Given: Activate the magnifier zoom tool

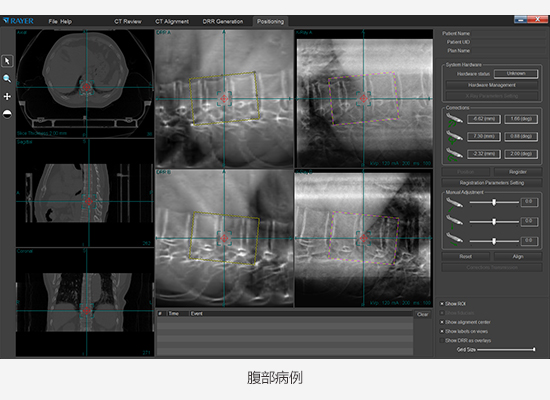Looking at the screenshot, I should [7, 79].
